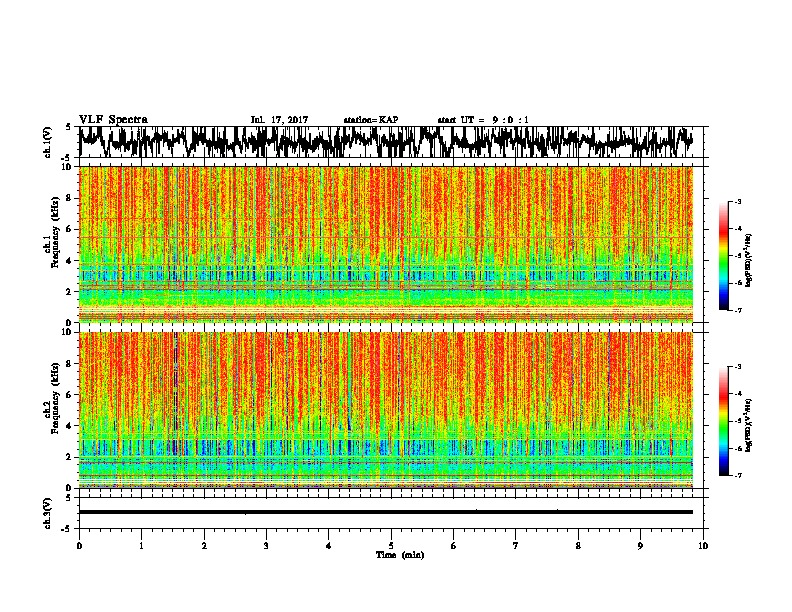This screenshot has height=612, width=792.
Task: Click the date "Jul. 17, 2017"
Action: [x=279, y=120]
